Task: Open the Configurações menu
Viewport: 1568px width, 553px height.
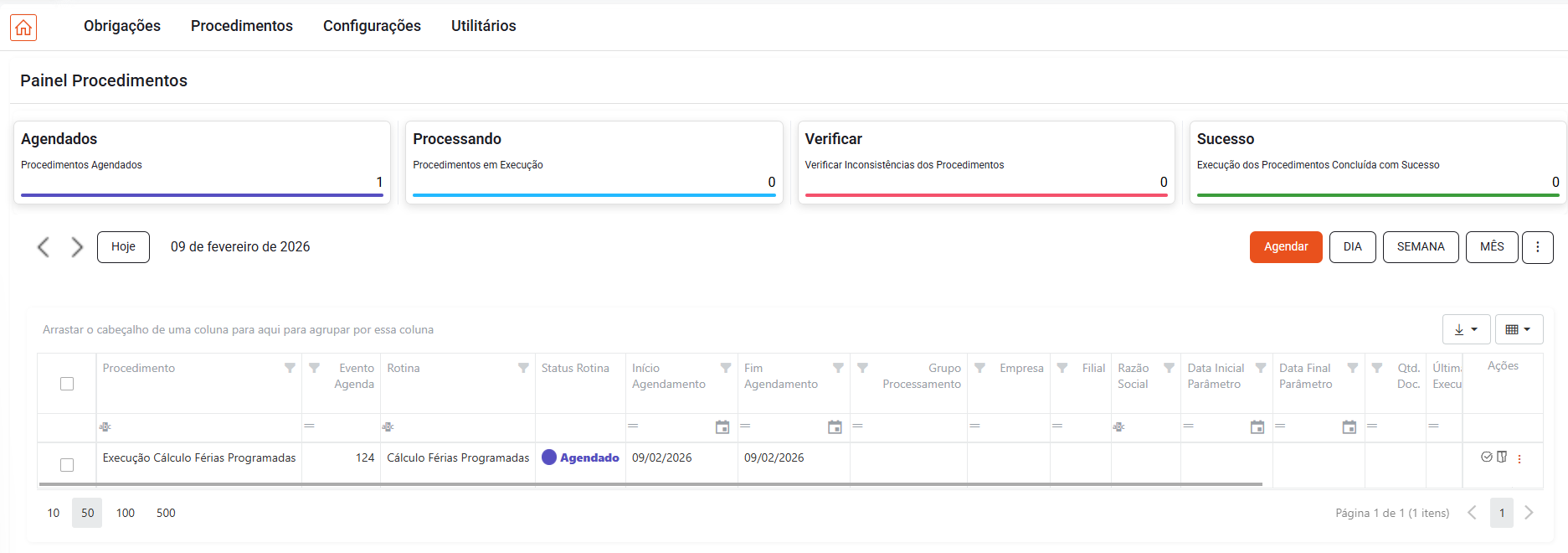Action: pyautogui.click(x=372, y=26)
